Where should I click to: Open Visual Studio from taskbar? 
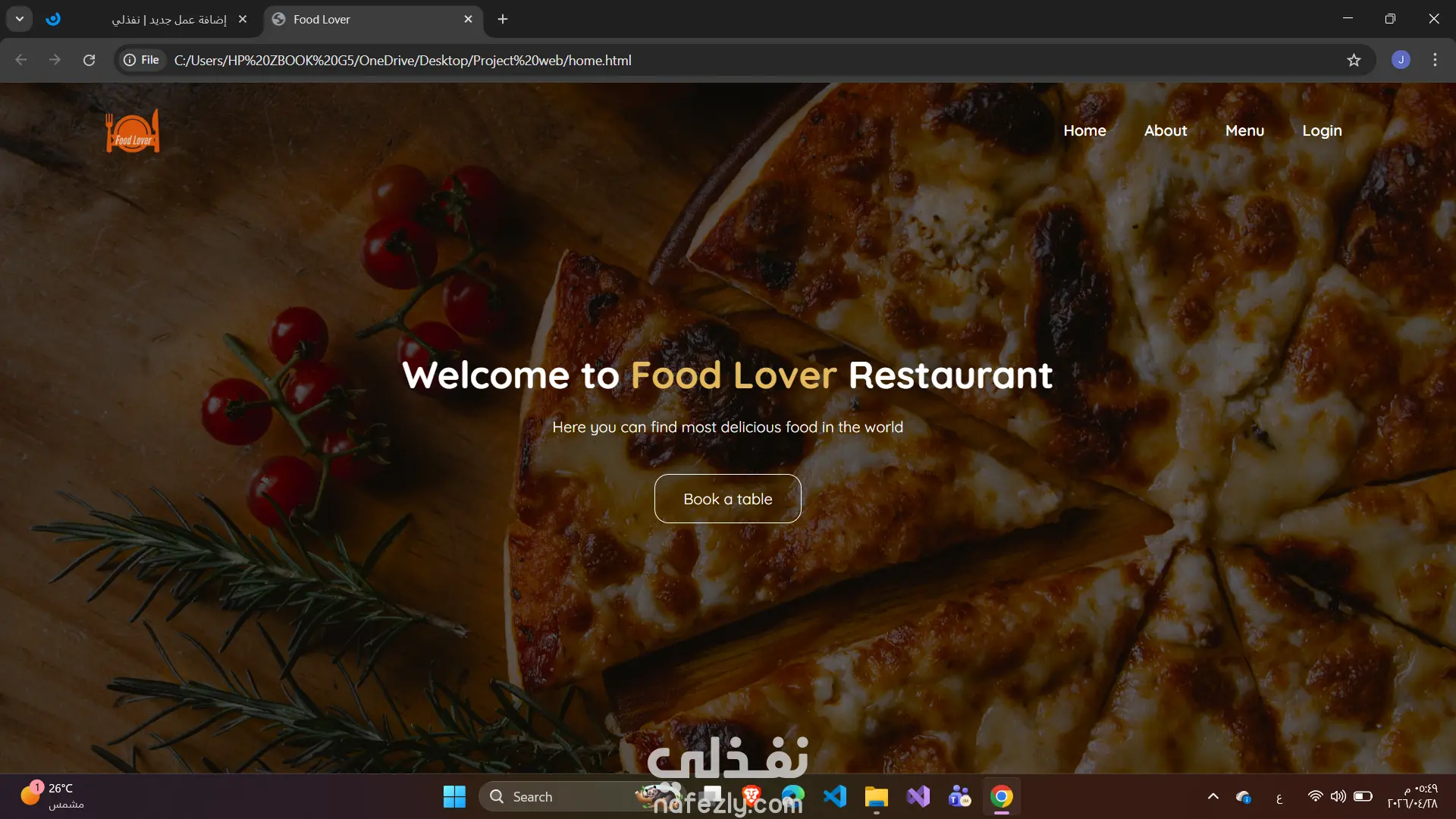click(918, 797)
